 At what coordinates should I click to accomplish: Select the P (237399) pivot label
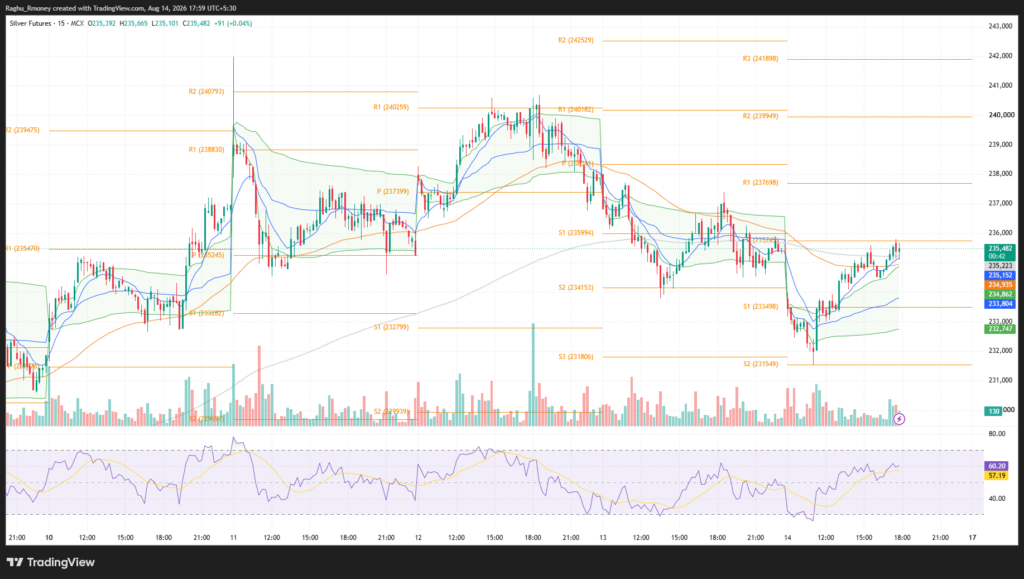click(x=392, y=192)
